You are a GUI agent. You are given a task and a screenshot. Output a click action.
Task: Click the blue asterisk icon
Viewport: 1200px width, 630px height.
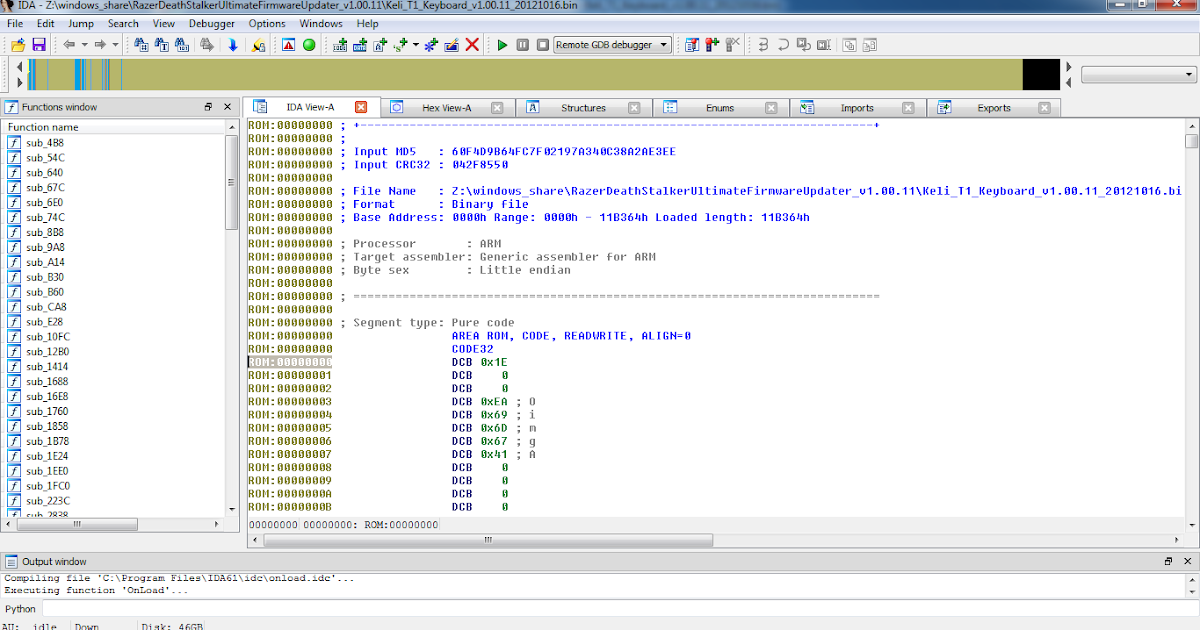pos(430,45)
